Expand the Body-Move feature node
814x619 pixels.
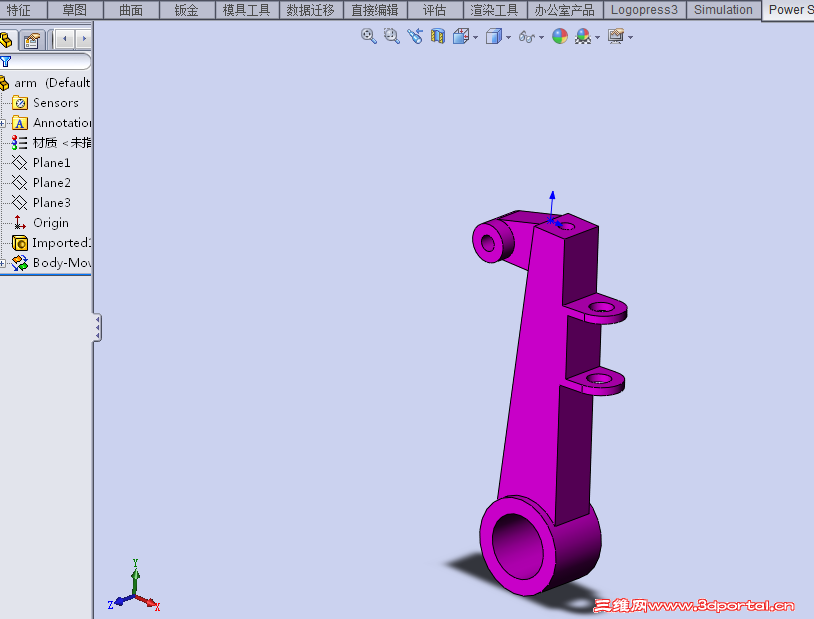[3, 263]
